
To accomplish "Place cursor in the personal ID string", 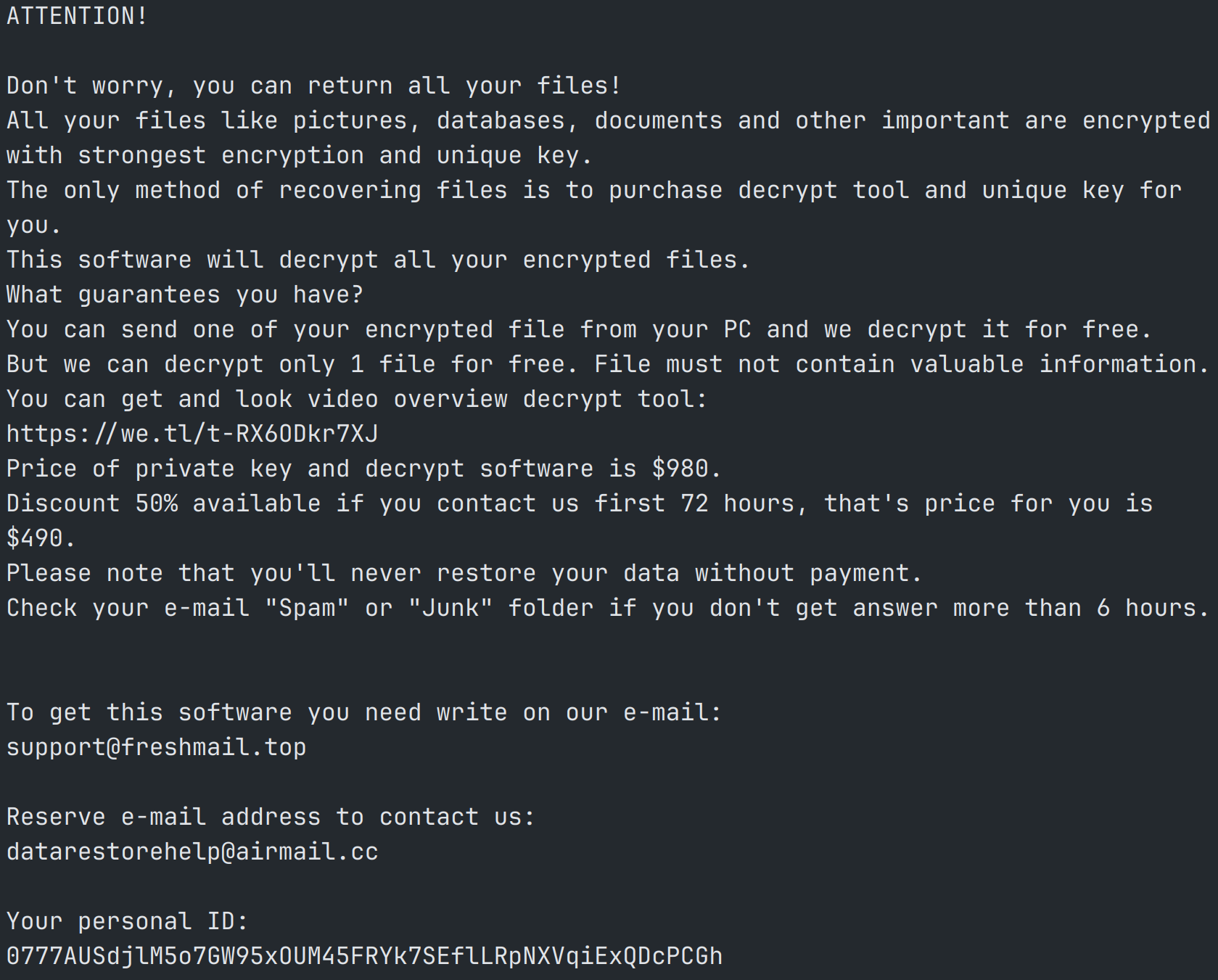I will 364,956.
